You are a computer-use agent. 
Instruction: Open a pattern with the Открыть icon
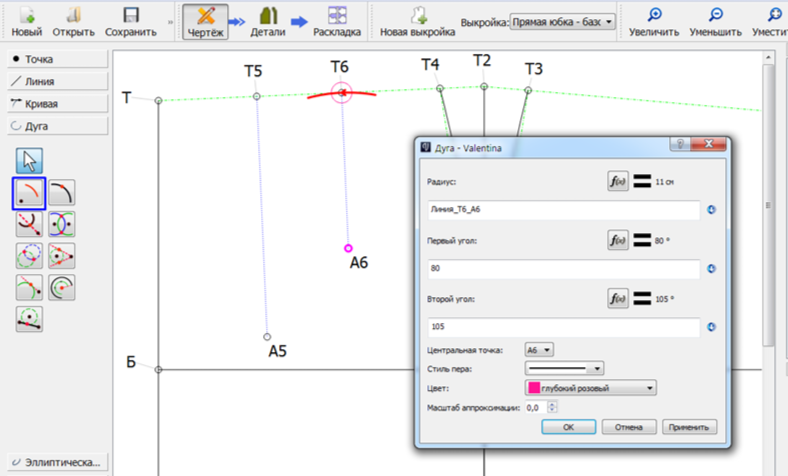point(73,22)
